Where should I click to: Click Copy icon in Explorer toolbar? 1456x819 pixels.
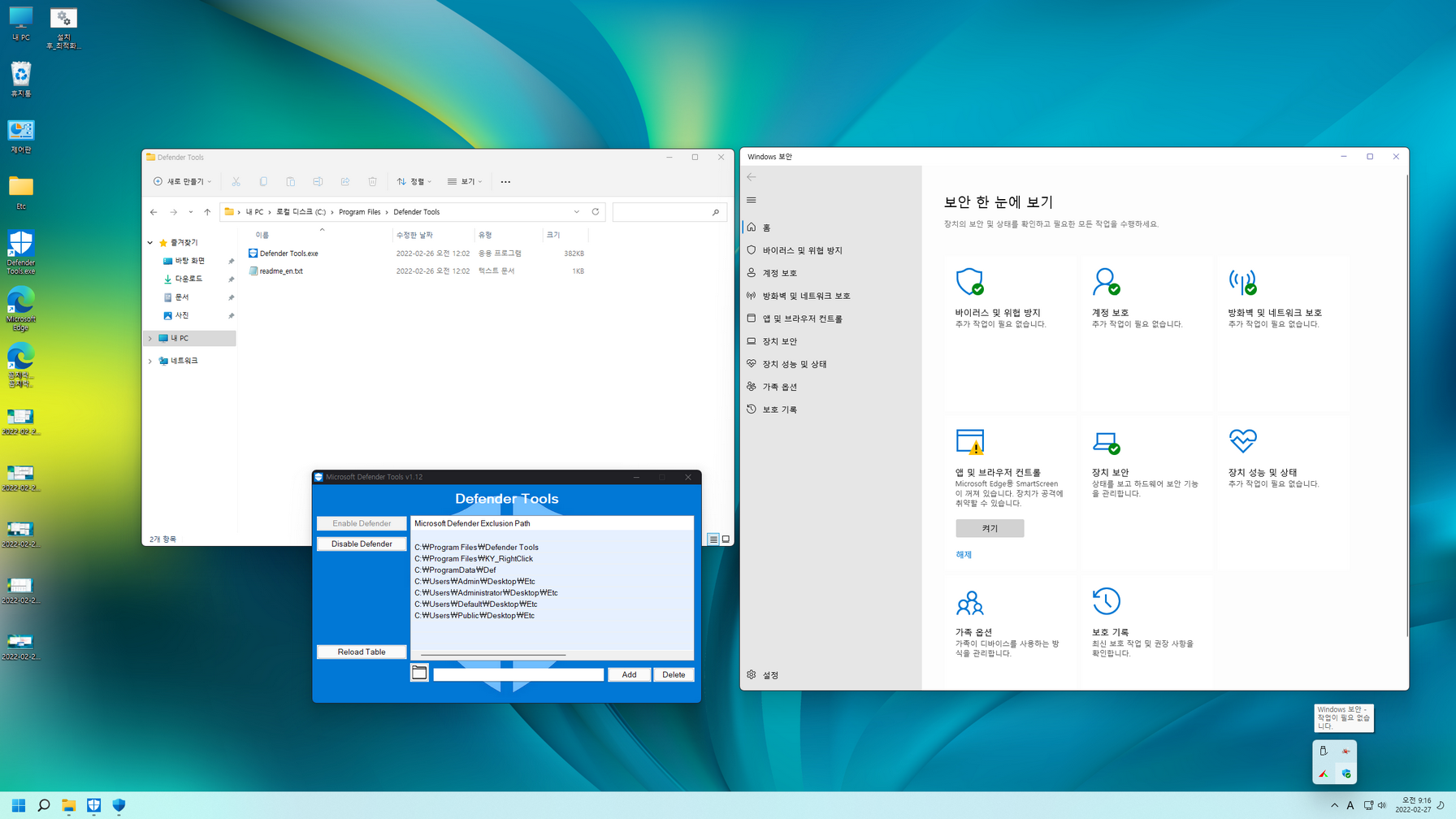tap(263, 181)
